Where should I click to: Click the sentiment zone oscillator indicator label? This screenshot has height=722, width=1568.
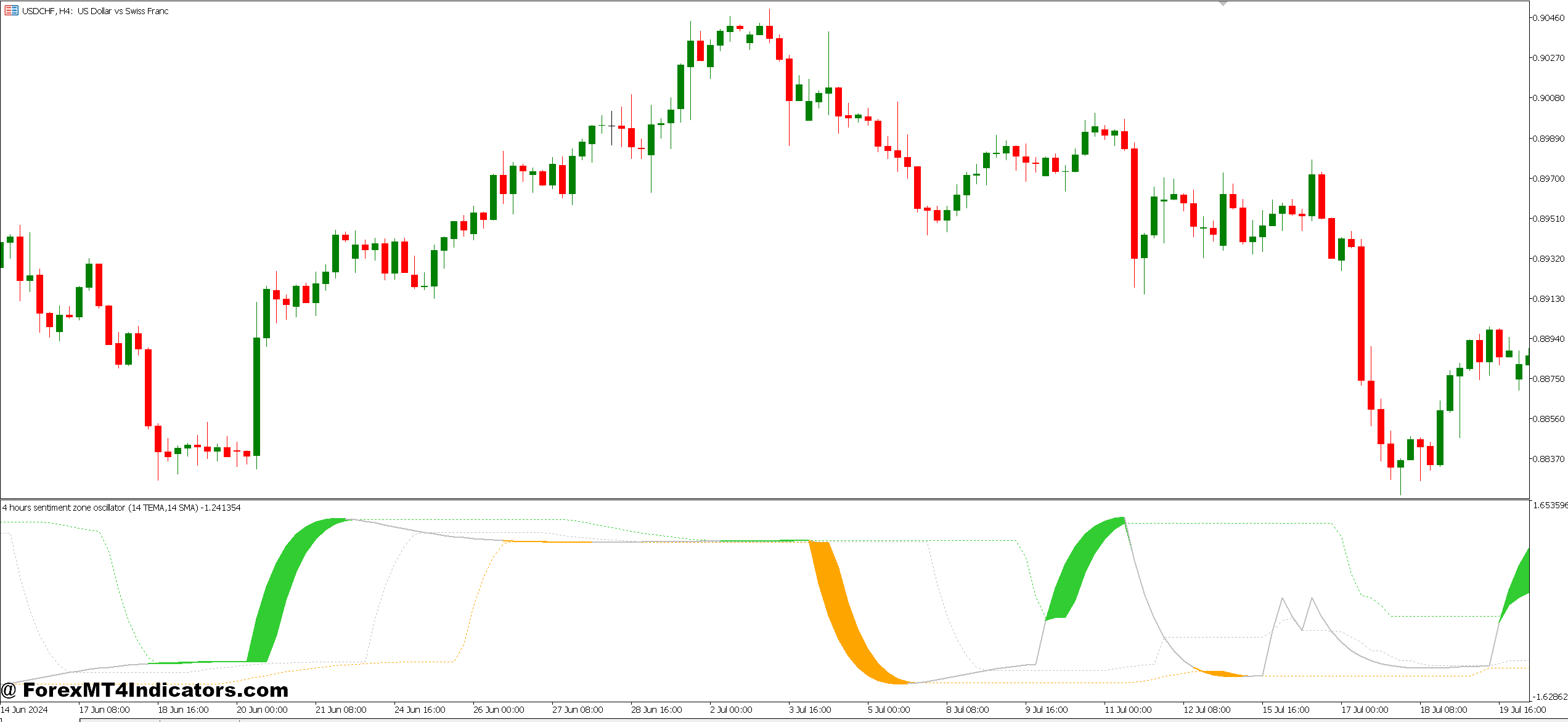[x=121, y=508]
